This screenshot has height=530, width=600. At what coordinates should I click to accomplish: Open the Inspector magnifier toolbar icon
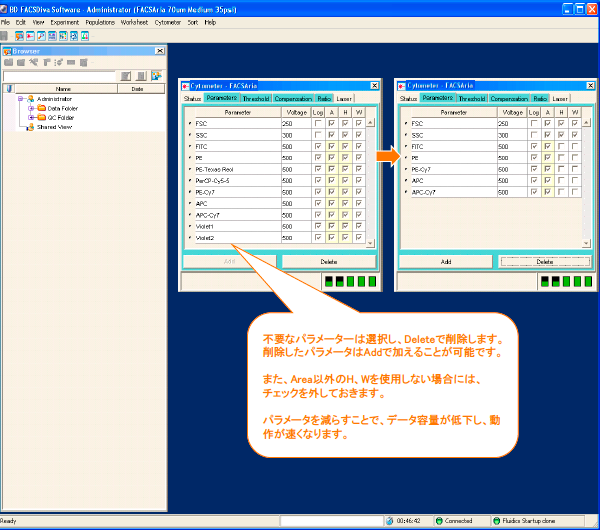pos(41,36)
